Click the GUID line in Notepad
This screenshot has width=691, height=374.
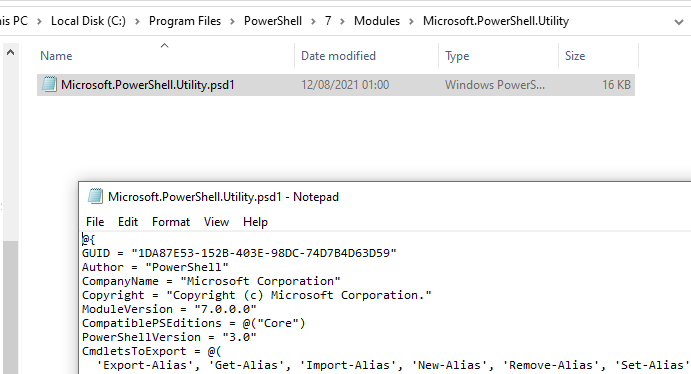pyautogui.click(x=239, y=253)
